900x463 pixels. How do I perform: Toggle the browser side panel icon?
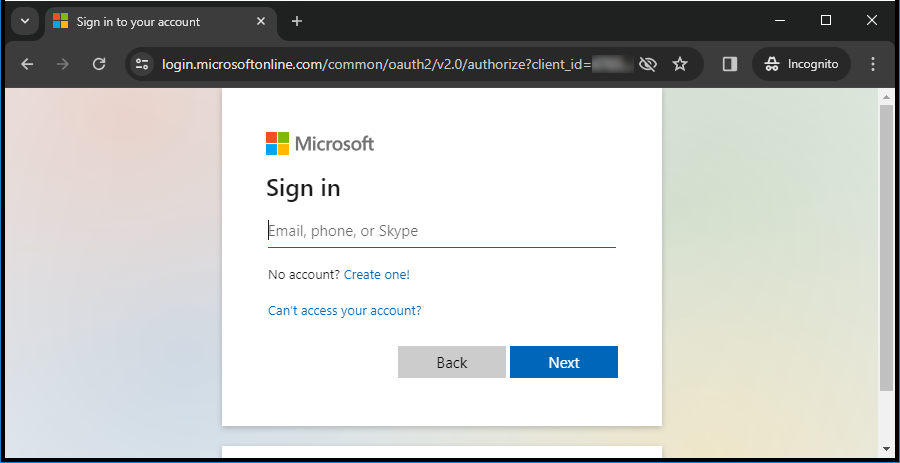(730, 64)
